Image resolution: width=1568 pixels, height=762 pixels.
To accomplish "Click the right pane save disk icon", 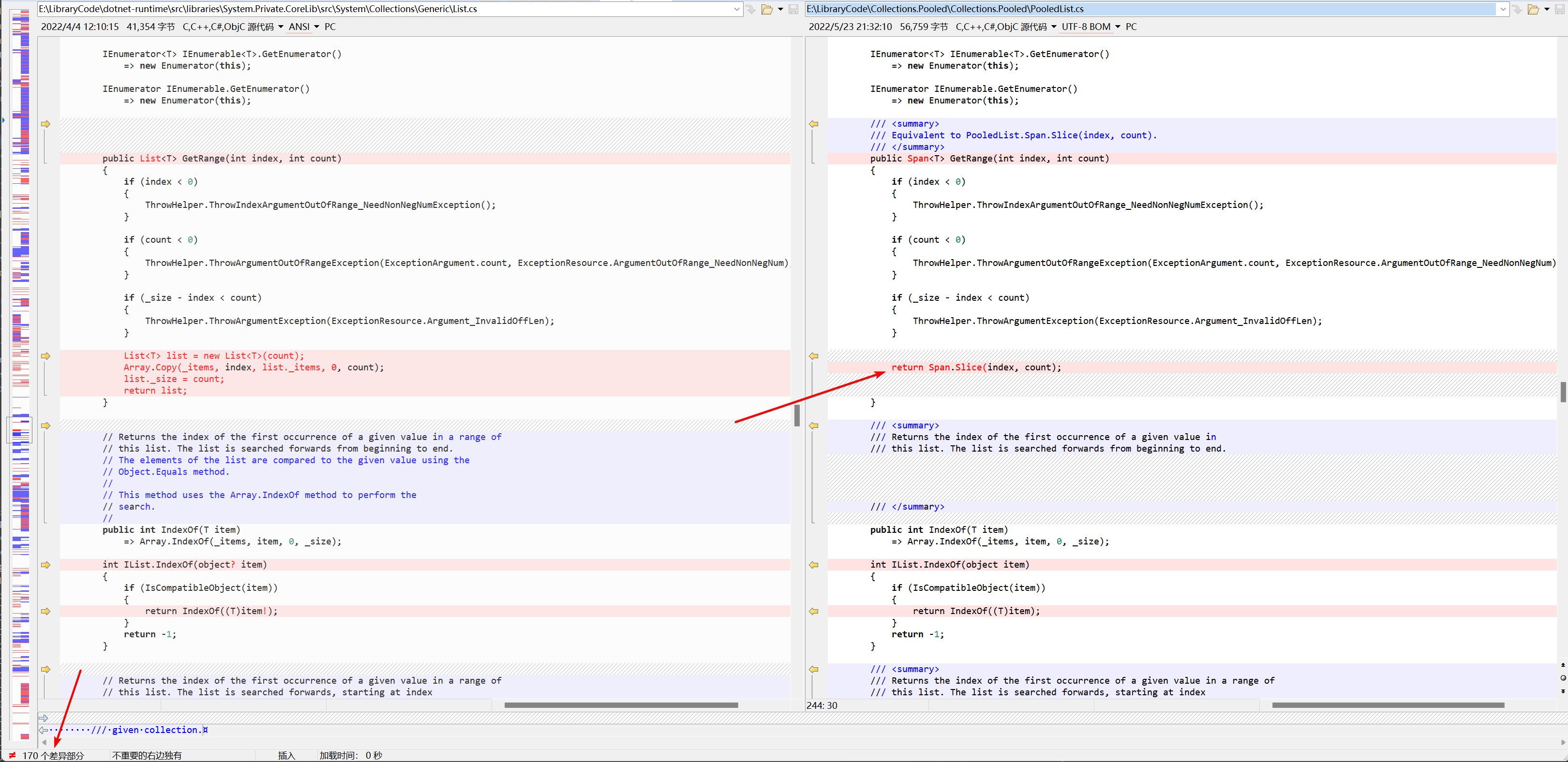I will click(x=1560, y=9).
